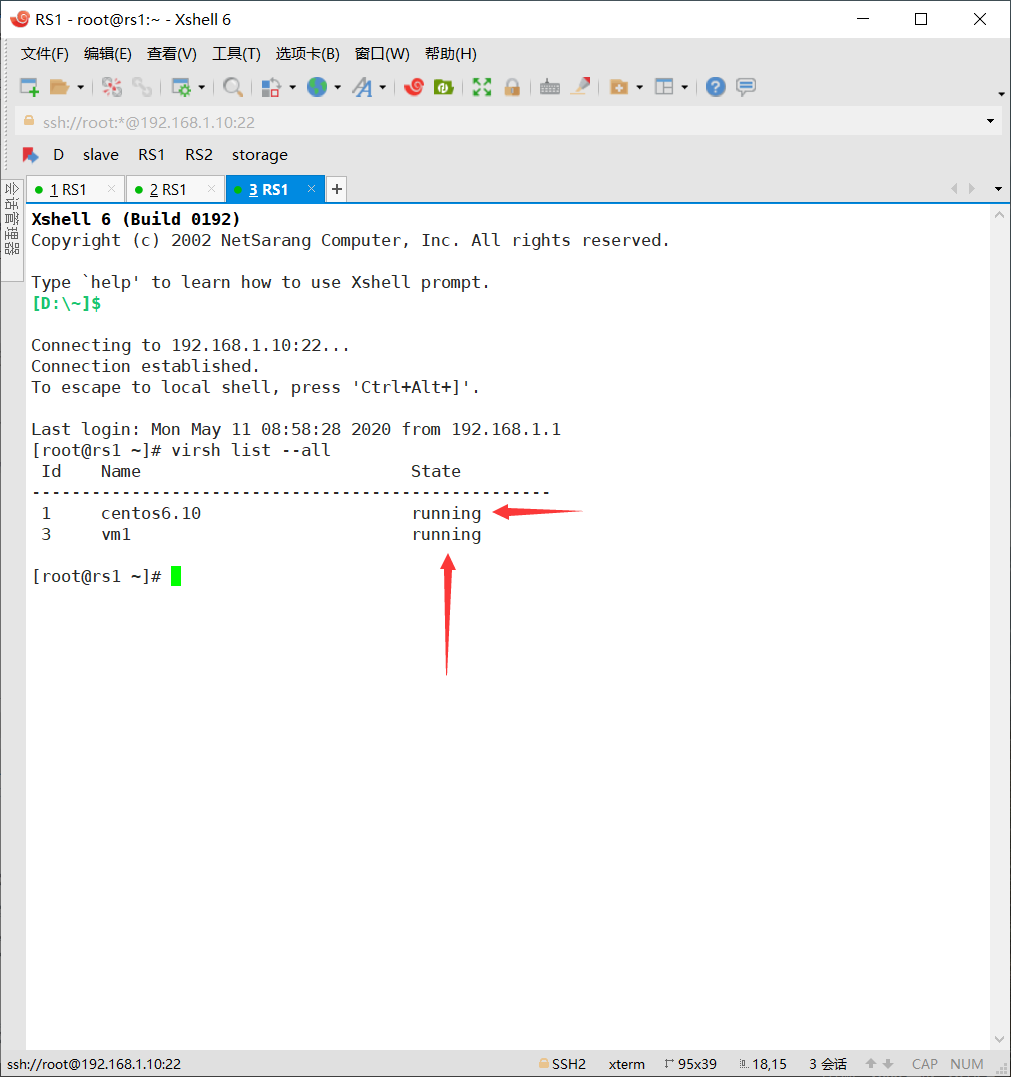
Task: Open the tab list dropdown arrow
Action: pyautogui.click(x=999, y=189)
